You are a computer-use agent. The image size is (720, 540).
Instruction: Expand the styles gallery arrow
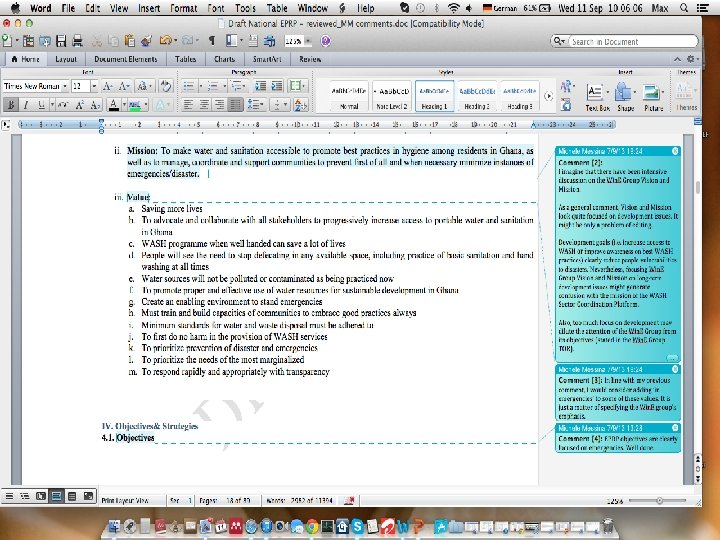coord(548,96)
